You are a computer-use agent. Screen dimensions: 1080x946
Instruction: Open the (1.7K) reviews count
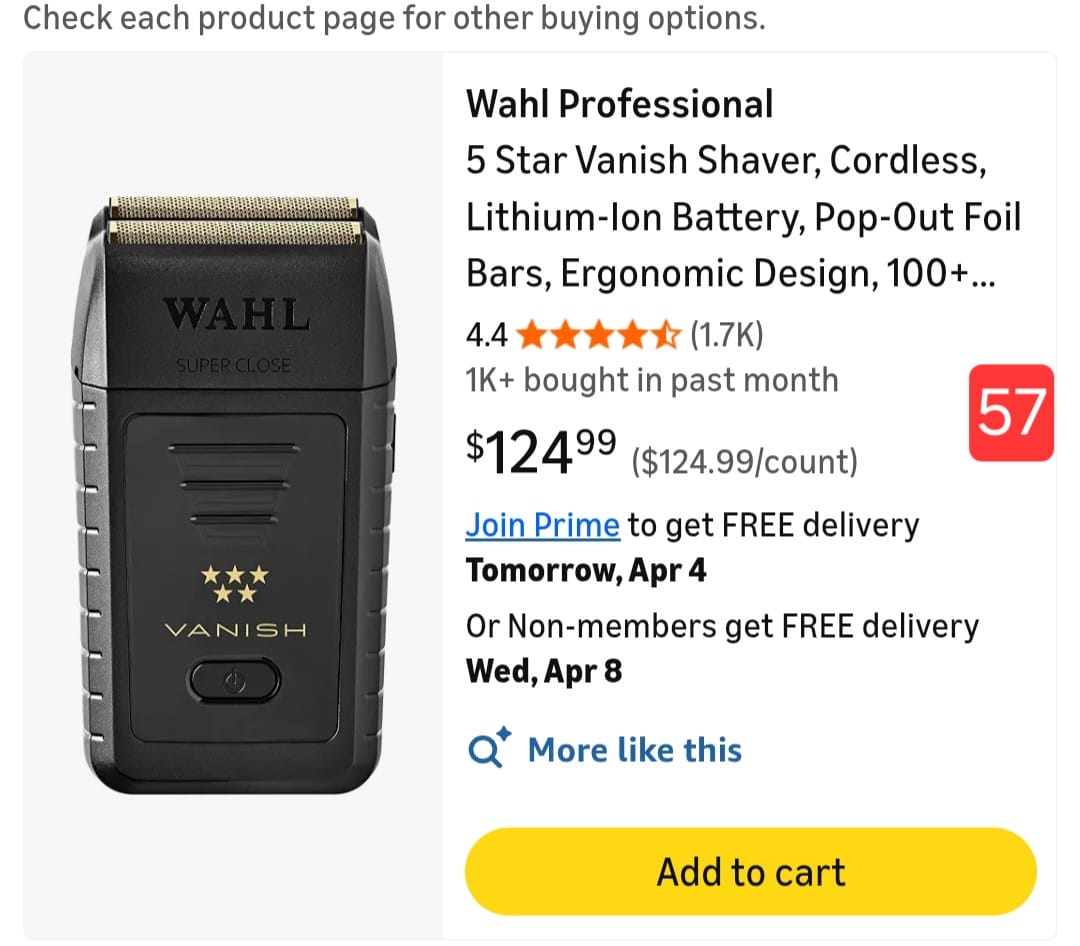click(727, 335)
